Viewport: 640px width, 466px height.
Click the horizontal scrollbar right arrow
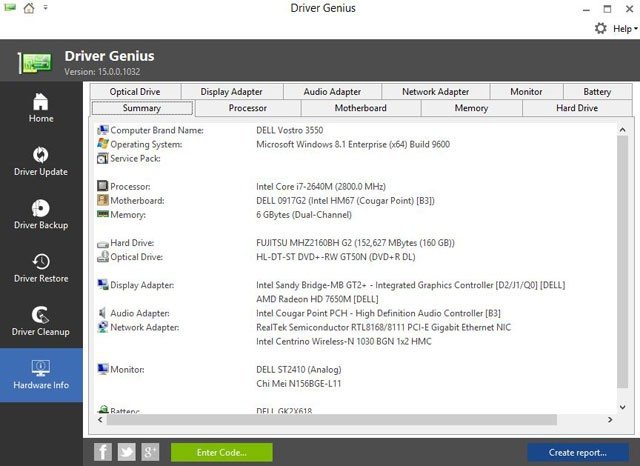610,419
